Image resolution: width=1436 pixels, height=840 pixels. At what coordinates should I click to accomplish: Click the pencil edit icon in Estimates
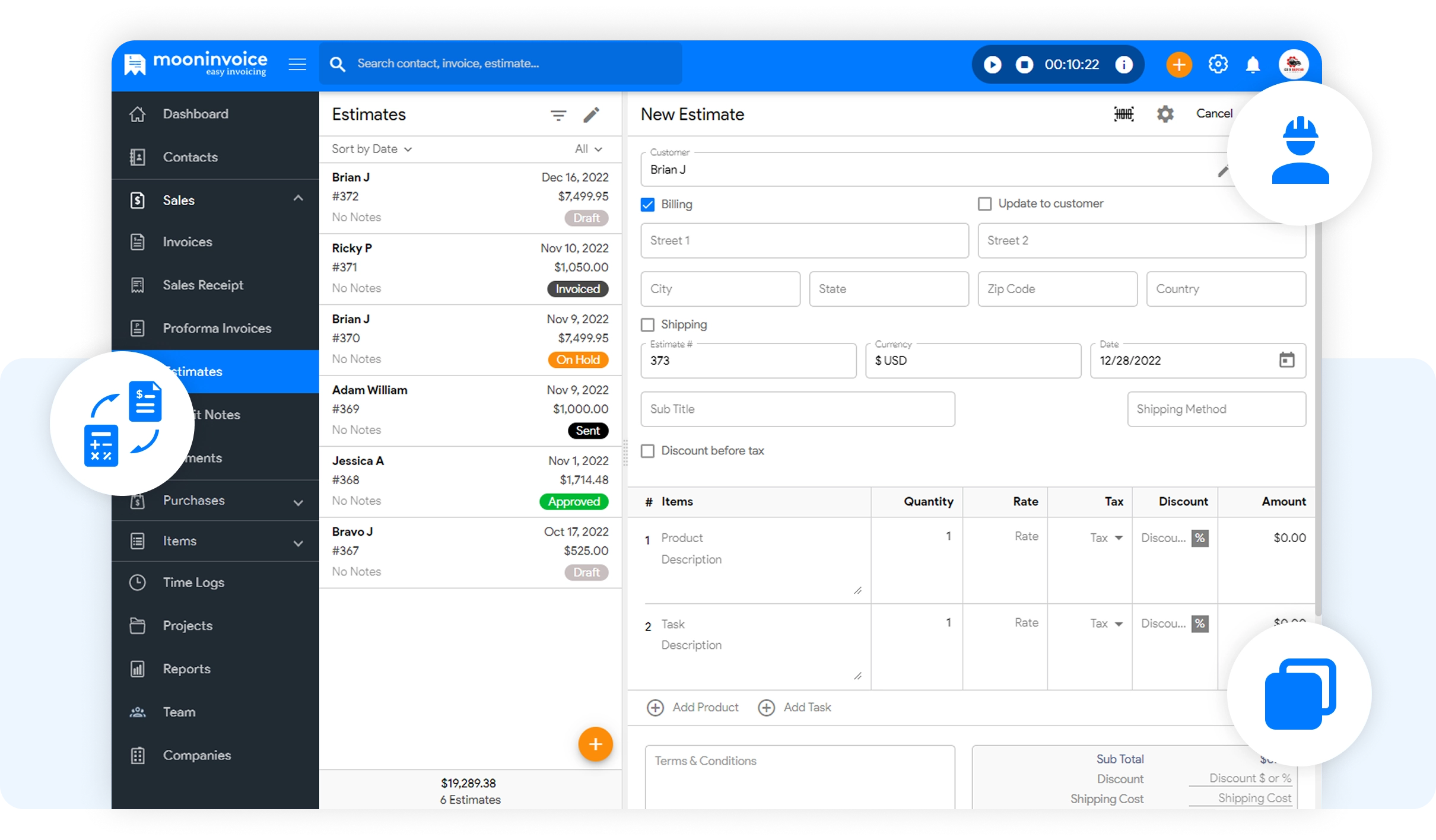592,115
